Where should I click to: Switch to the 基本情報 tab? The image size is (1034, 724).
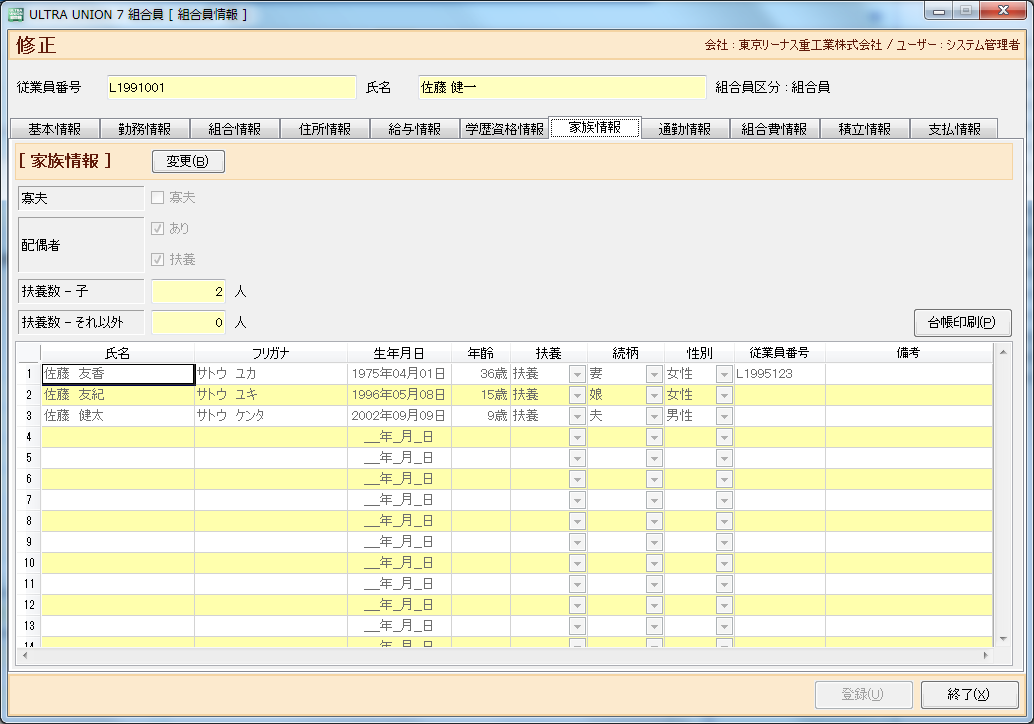[55, 129]
